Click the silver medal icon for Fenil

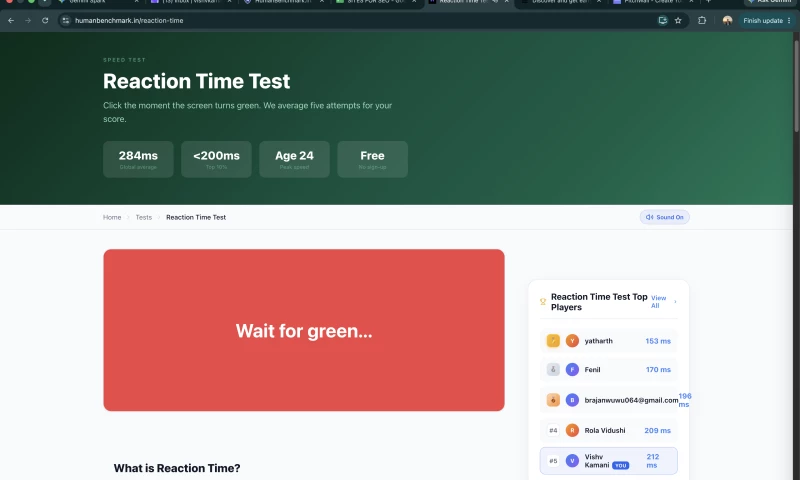click(553, 369)
